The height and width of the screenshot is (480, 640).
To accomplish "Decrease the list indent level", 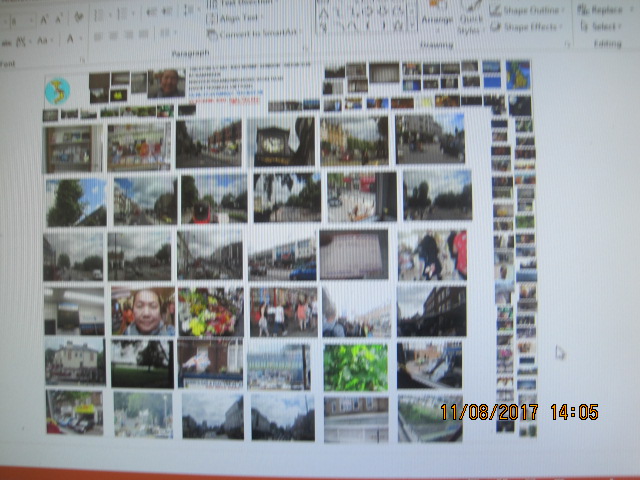I will (151, 13).
